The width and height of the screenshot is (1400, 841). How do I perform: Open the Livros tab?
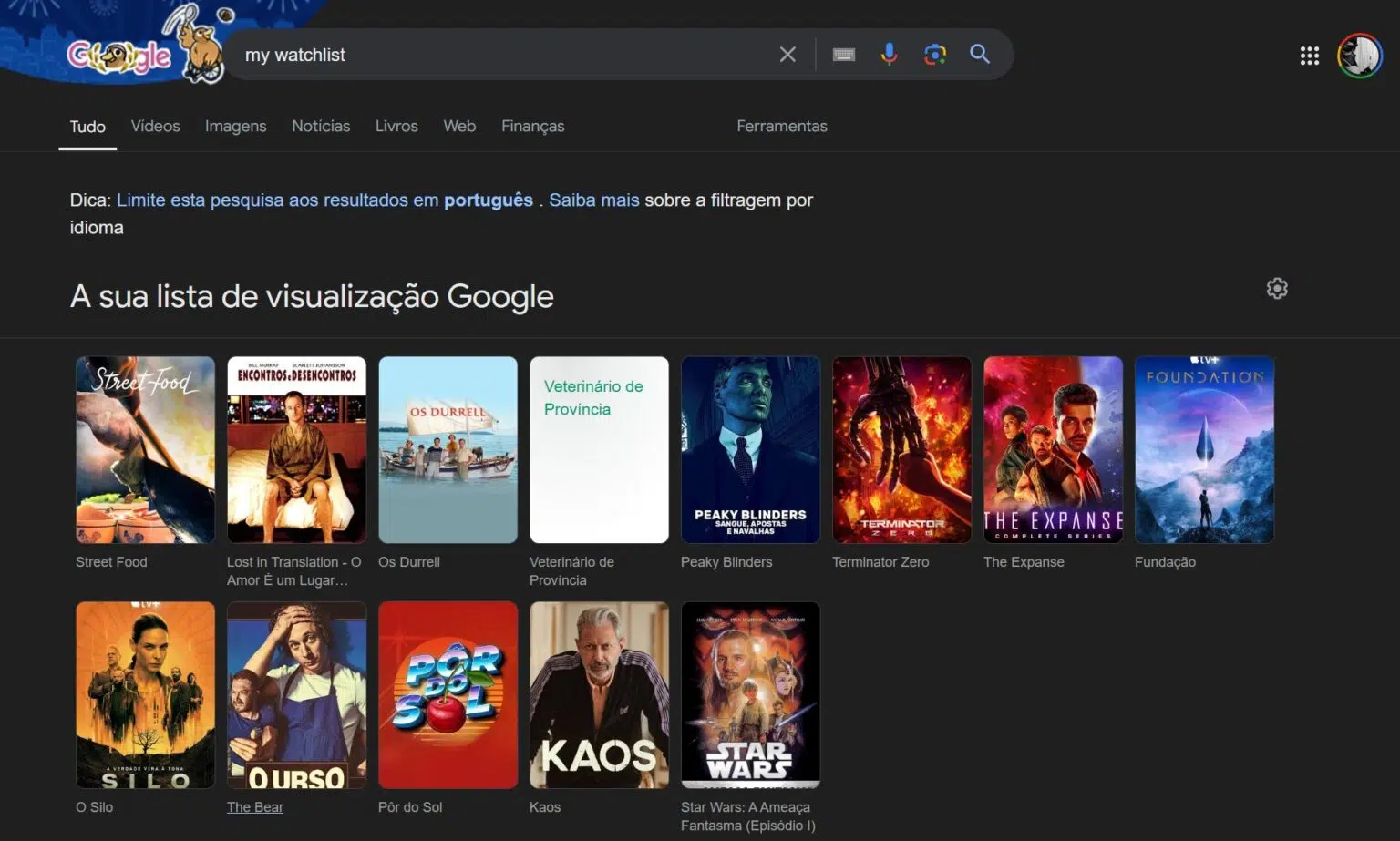(x=396, y=126)
